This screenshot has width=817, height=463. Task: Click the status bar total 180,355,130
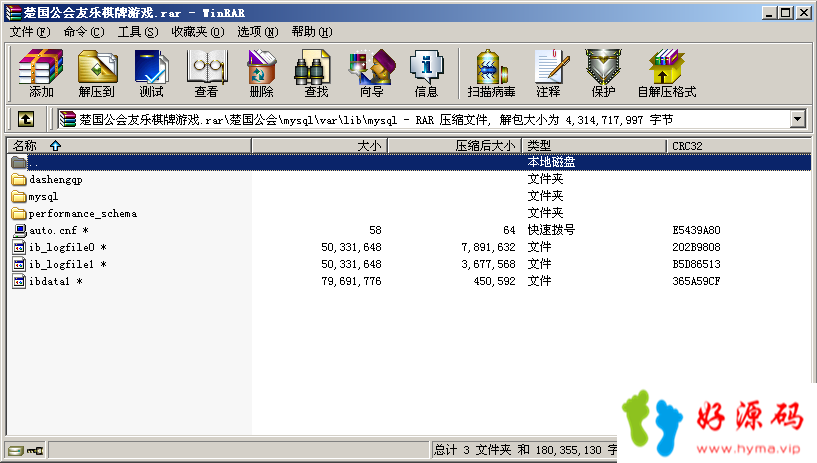coord(568,450)
